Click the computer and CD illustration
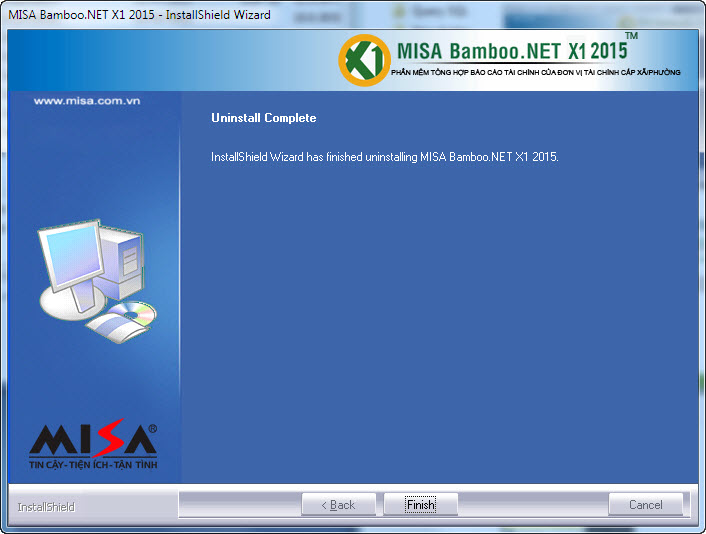This screenshot has width=706, height=534. click(96, 281)
